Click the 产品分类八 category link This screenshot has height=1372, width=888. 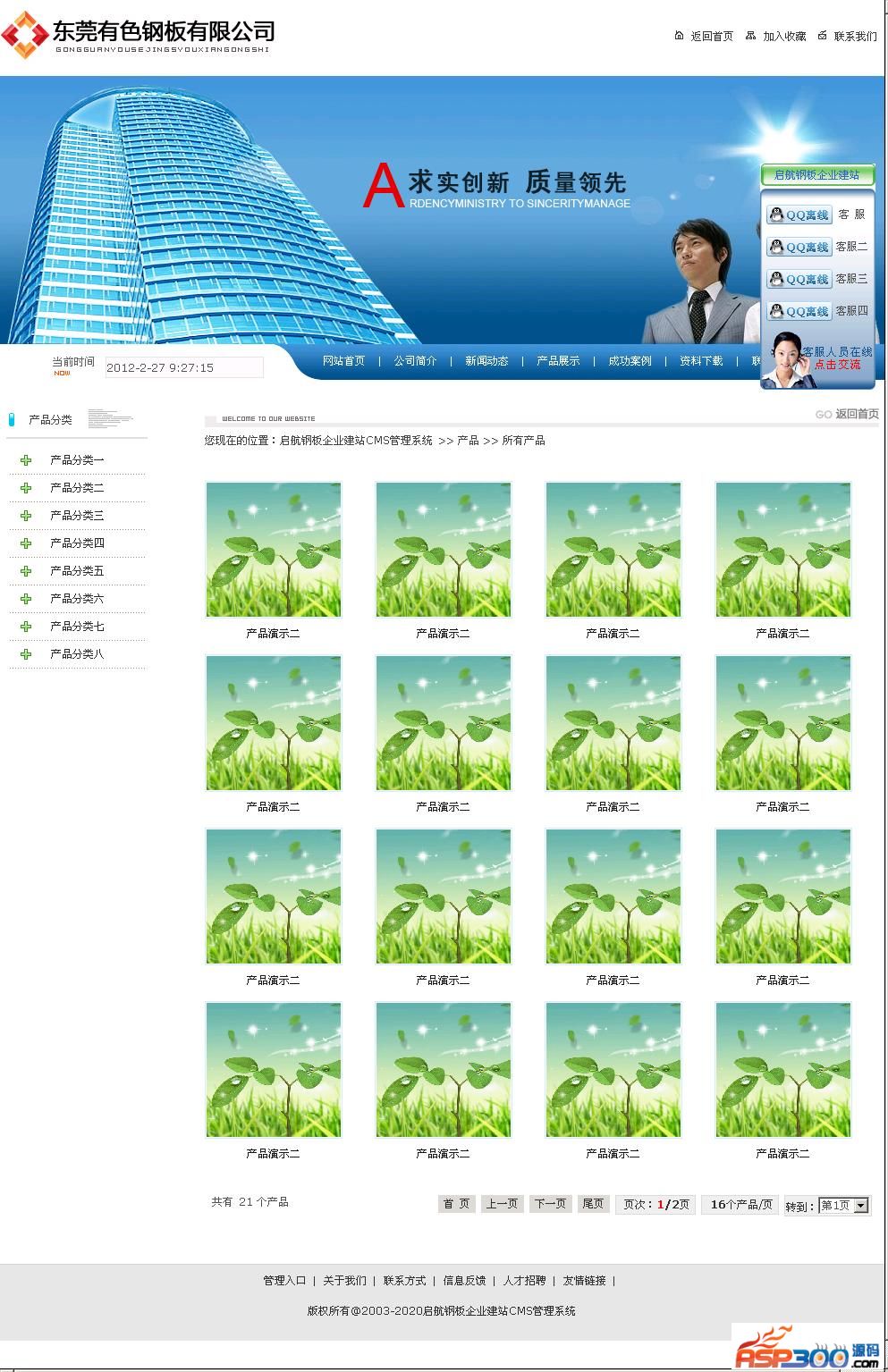[77, 654]
